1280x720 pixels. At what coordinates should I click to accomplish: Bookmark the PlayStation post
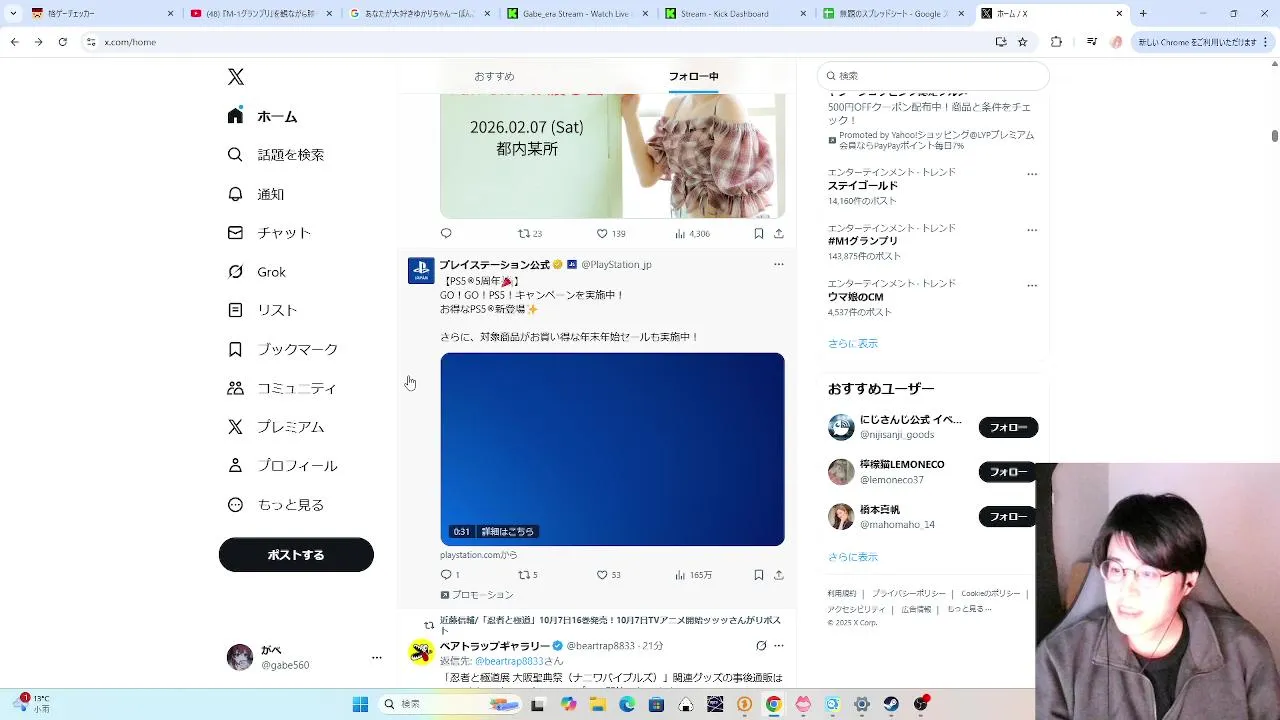(758, 575)
